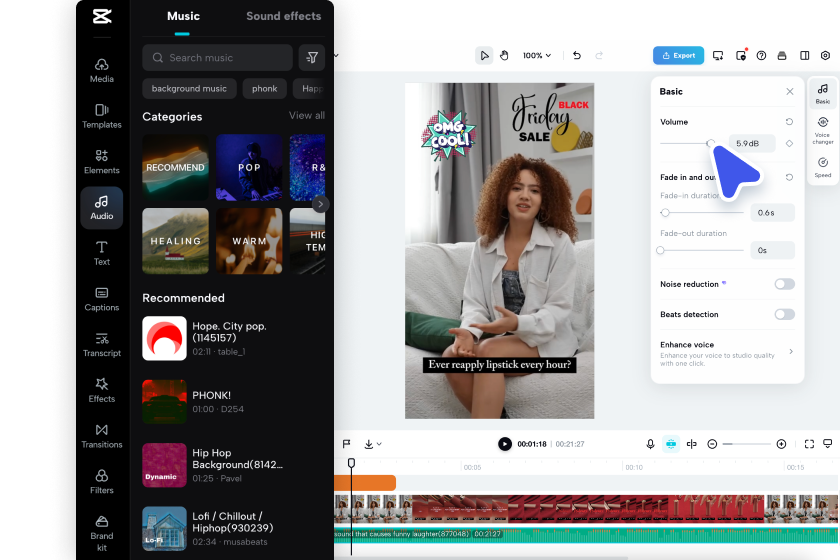Play the video preview
Image resolution: width=840 pixels, height=560 pixels.
click(505, 444)
